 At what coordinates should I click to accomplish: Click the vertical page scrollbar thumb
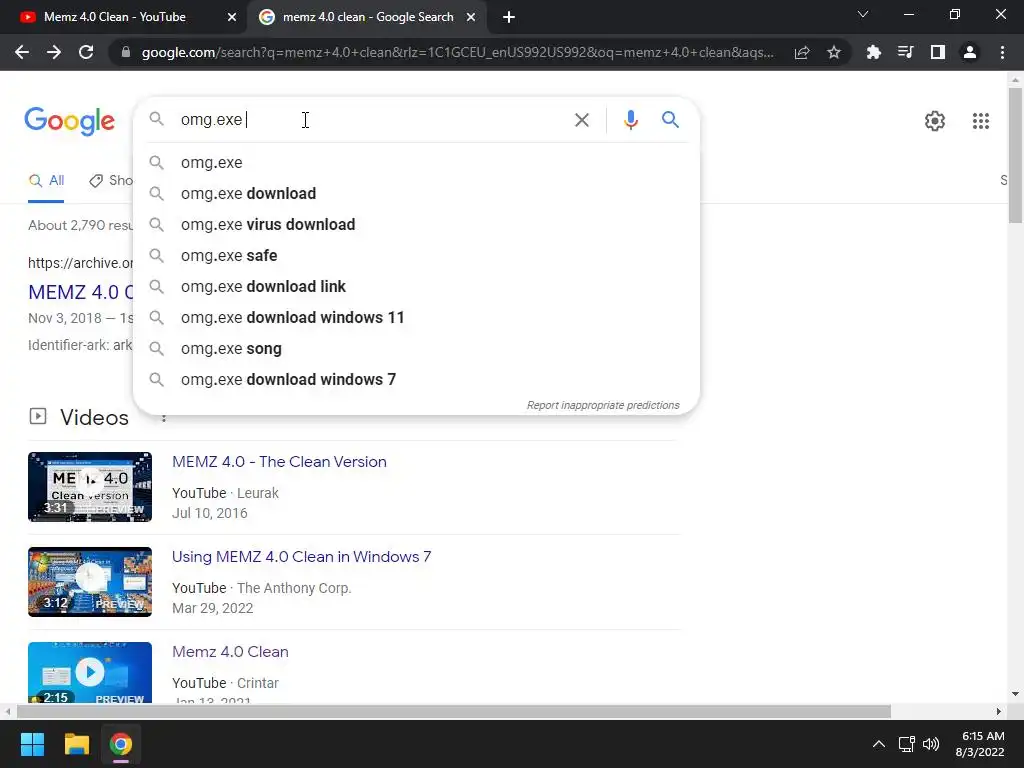point(1015,155)
